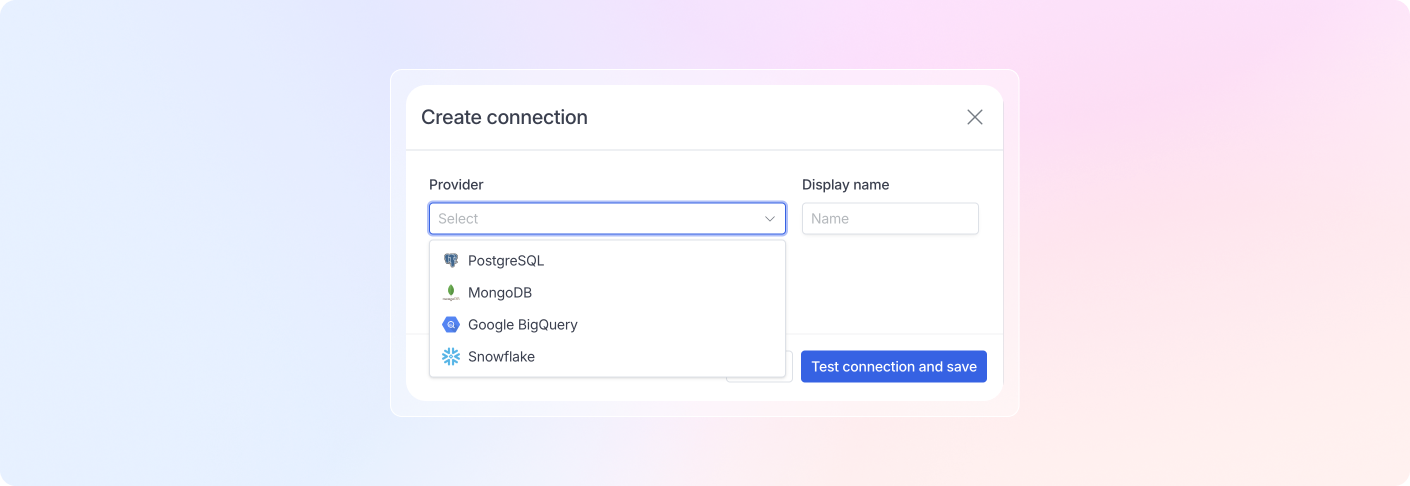Viewport: 1410px width, 486px height.
Task: Click the MongoDB leaf icon
Action: 451,293
